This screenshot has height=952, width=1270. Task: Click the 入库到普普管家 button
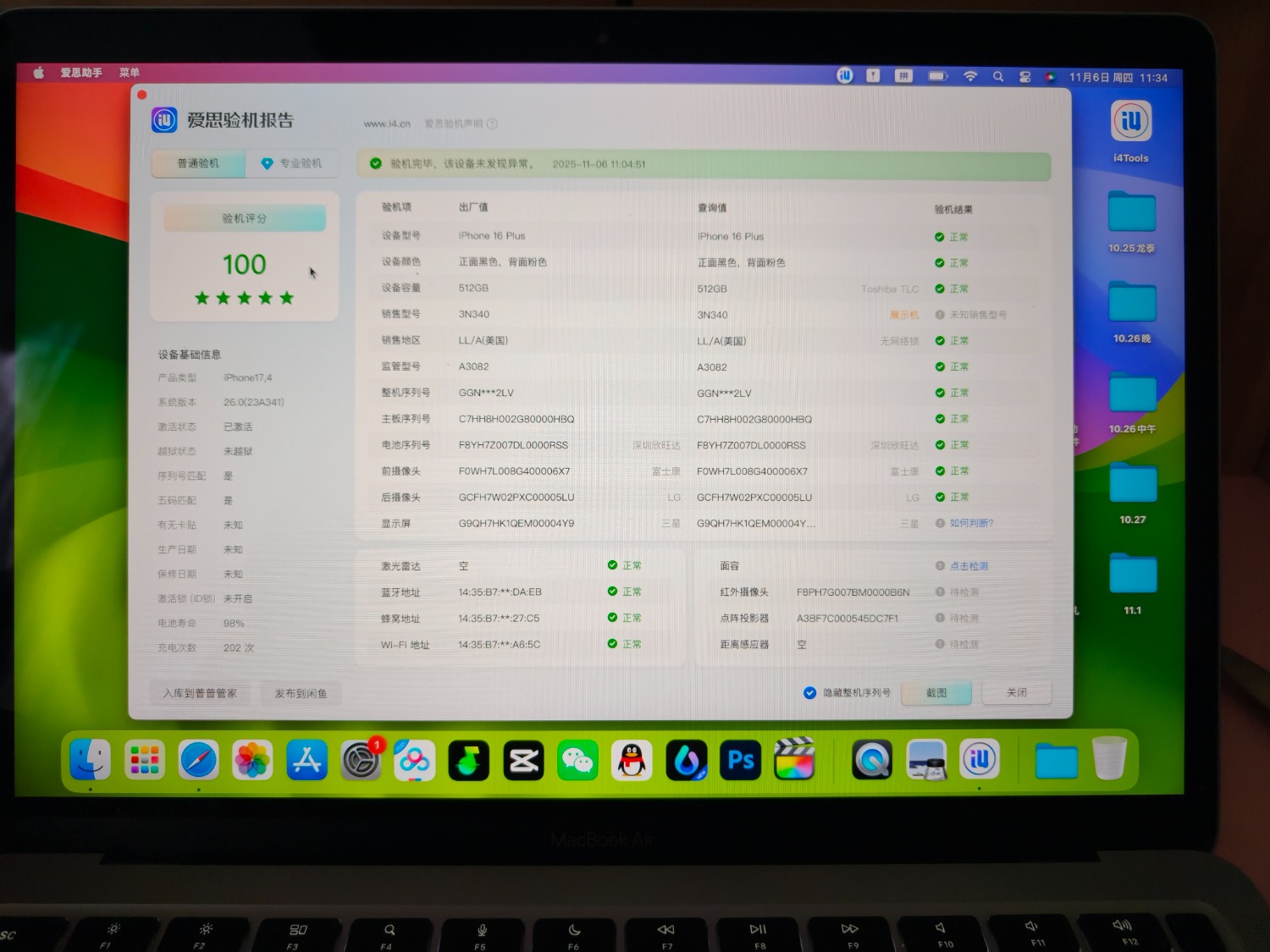(x=200, y=693)
